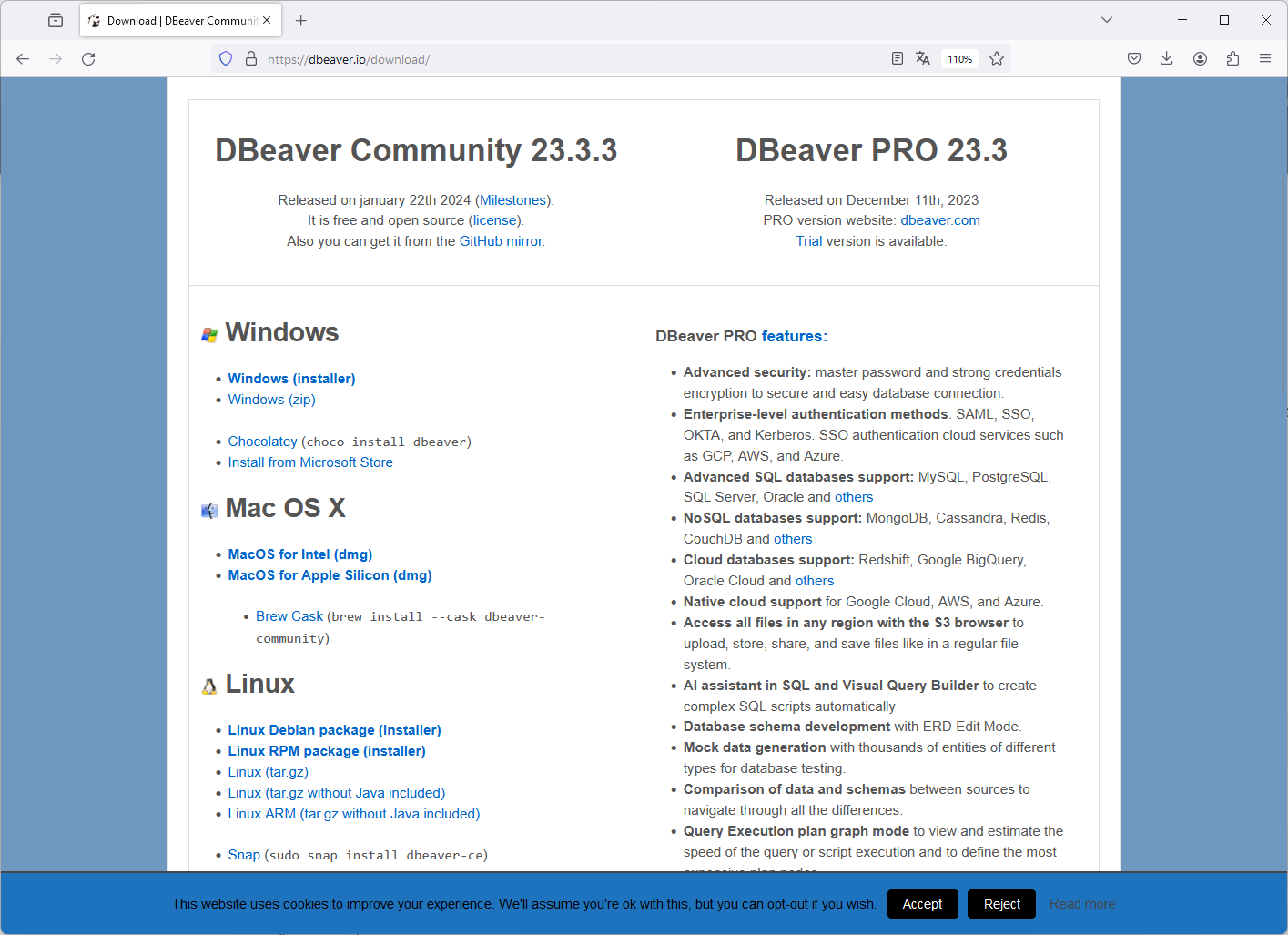This screenshot has height=935, width=1288.
Task: Open a new tab with plus button
Action: point(301,20)
